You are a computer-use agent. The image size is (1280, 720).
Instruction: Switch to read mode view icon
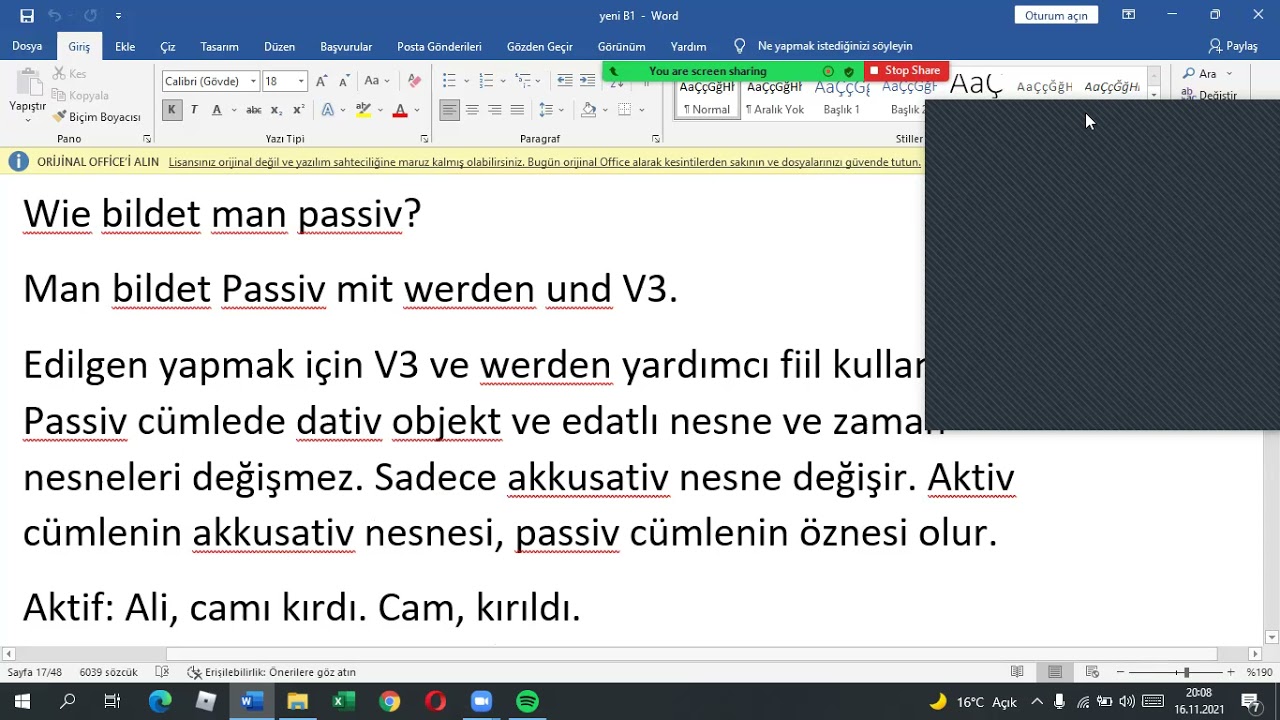[1017, 672]
